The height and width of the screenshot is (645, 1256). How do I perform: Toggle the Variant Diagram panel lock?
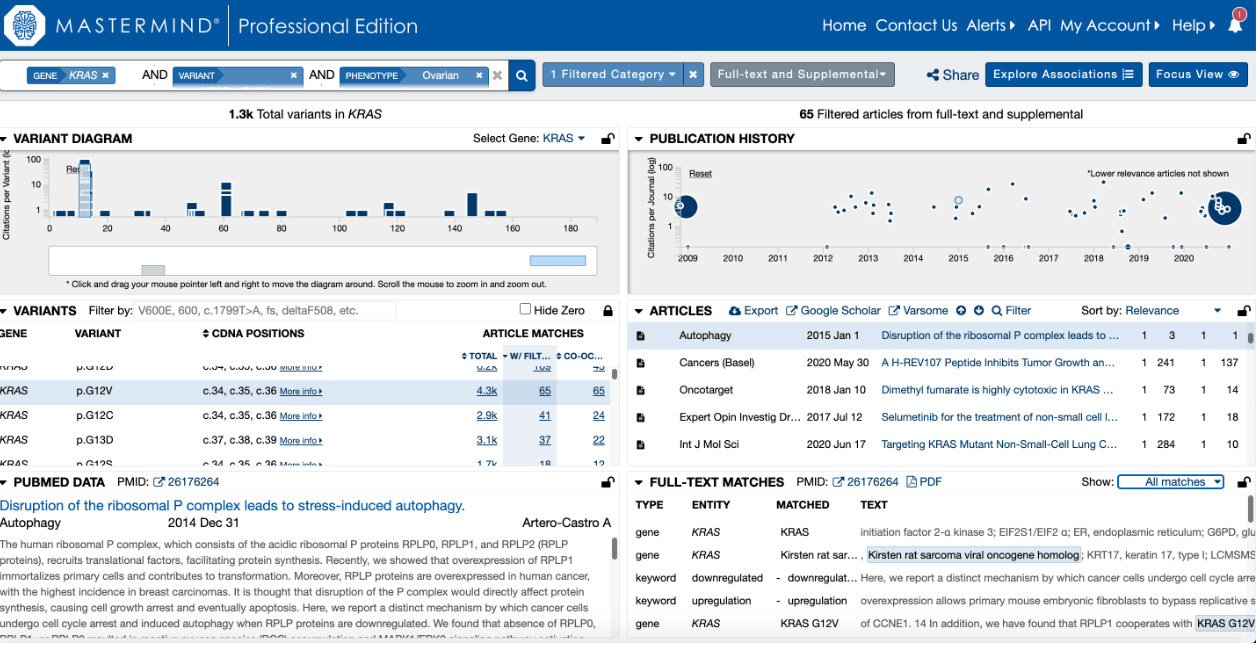[607, 139]
